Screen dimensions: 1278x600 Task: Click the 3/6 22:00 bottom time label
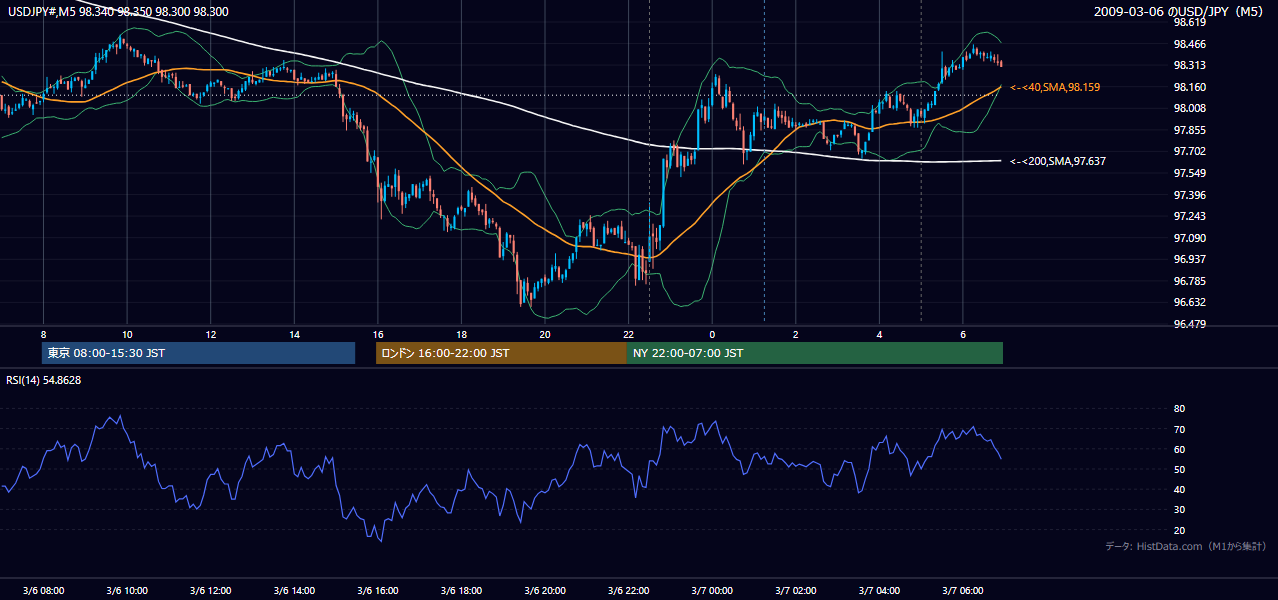628,590
